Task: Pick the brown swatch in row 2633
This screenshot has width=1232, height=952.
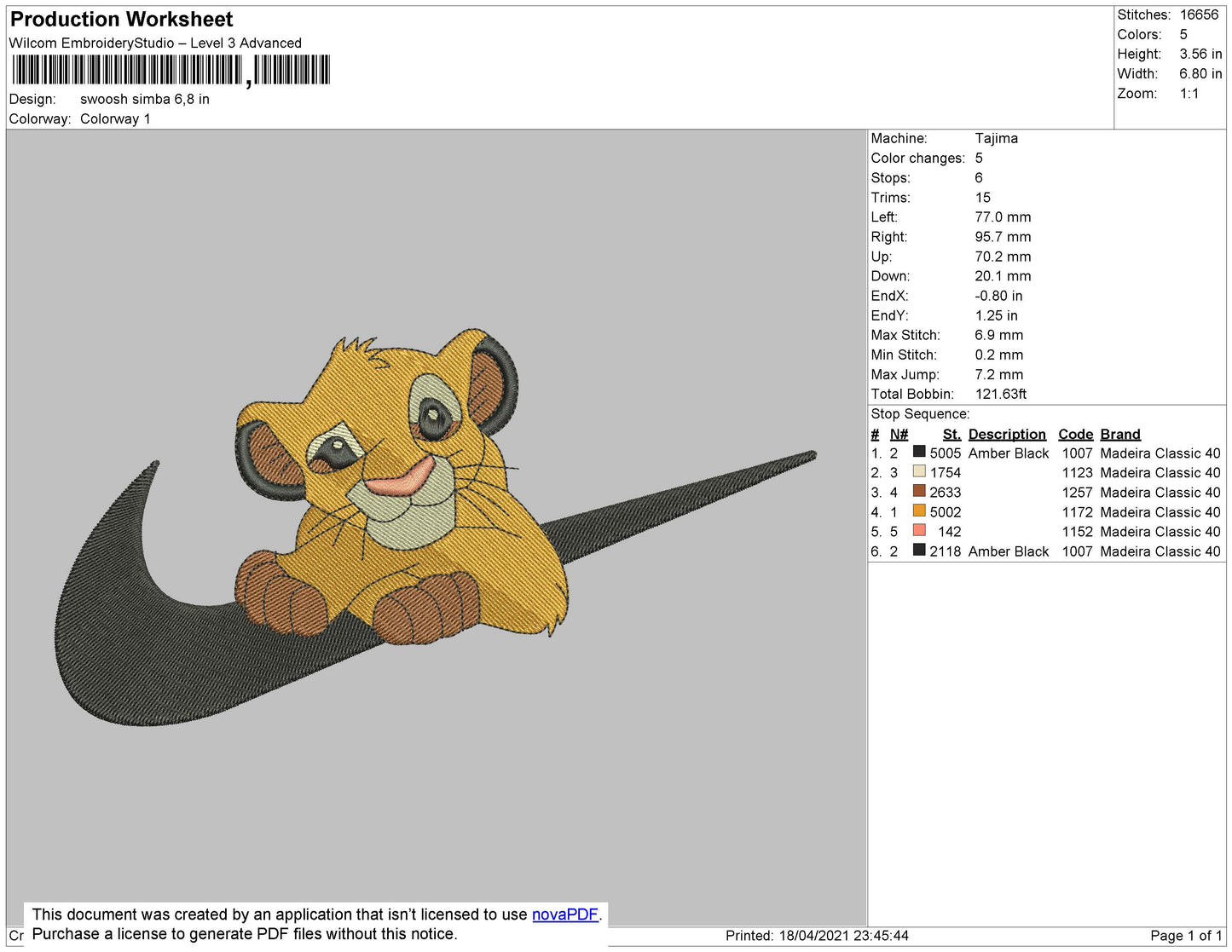Action: [x=919, y=491]
